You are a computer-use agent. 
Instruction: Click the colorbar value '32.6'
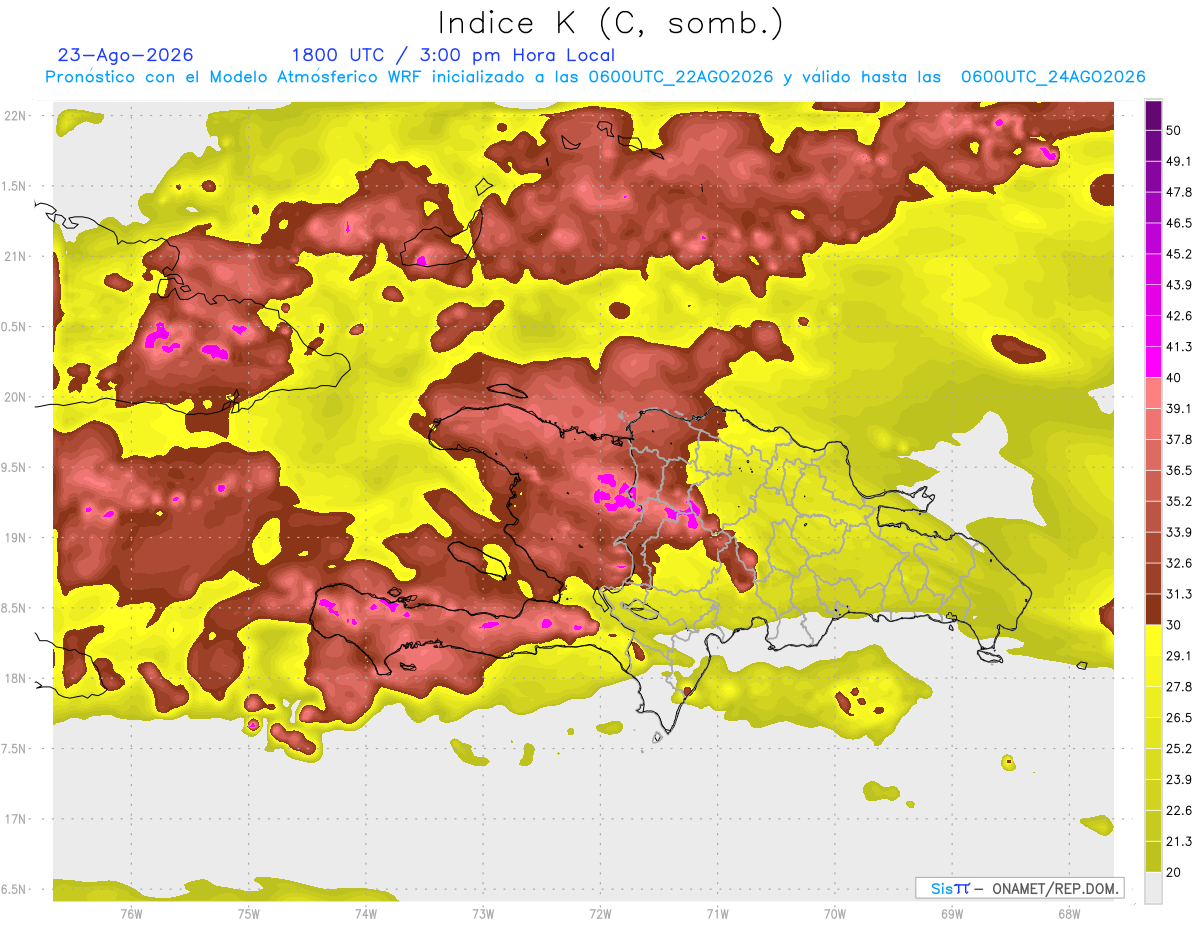[1179, 563]
